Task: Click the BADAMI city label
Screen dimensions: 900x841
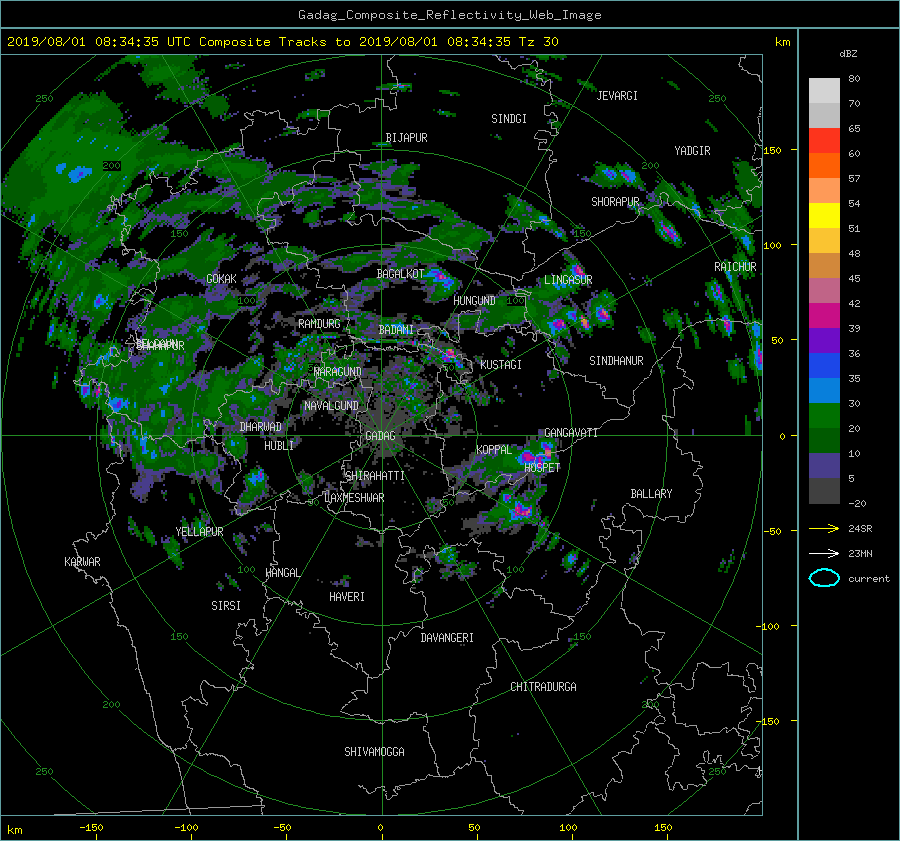Action: tap(396, 330)
